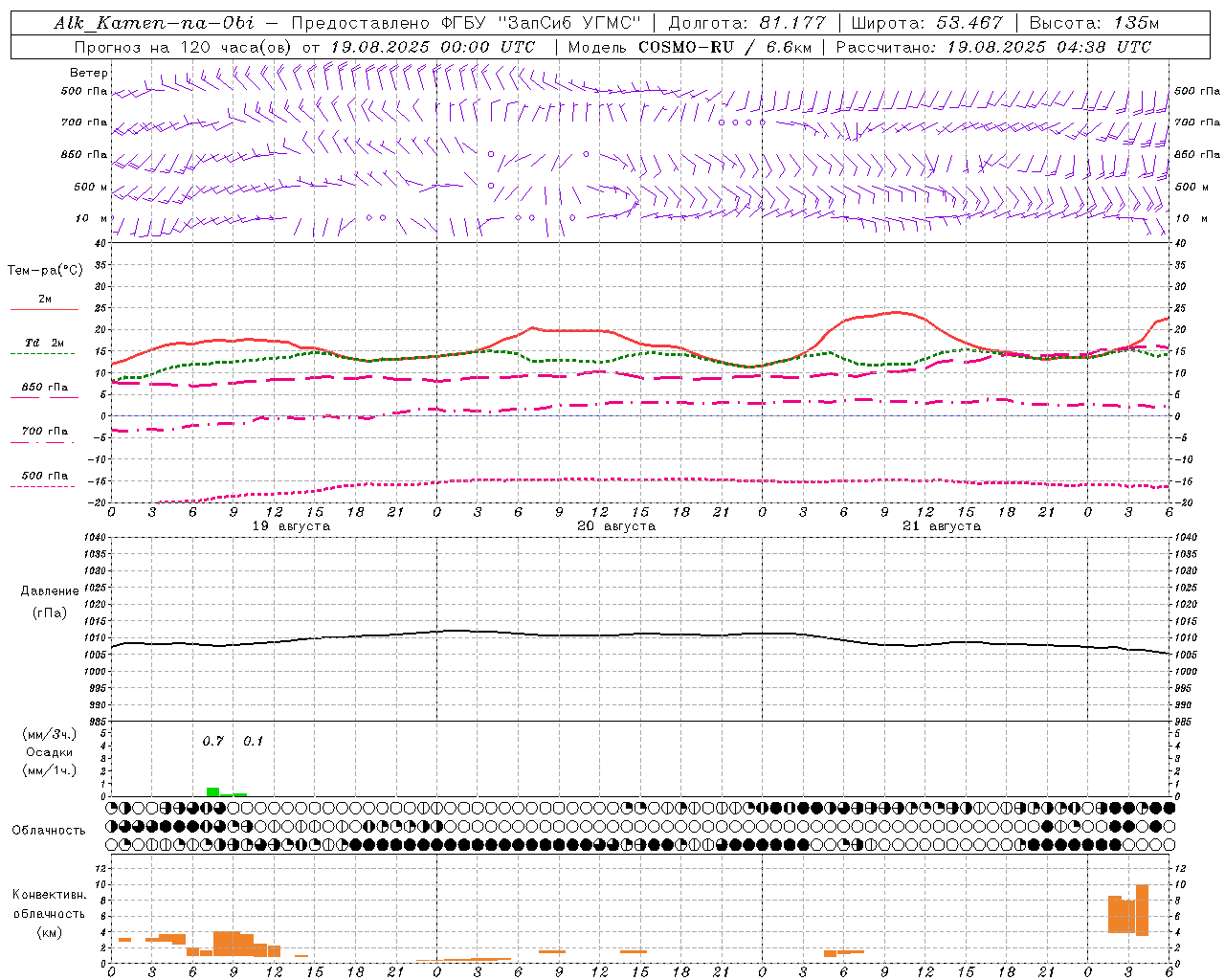The width and height of the screenshot is (1225, 980).
Task: Click the model name COSMO-RU / 6.6км
Action: pos(725,47)
